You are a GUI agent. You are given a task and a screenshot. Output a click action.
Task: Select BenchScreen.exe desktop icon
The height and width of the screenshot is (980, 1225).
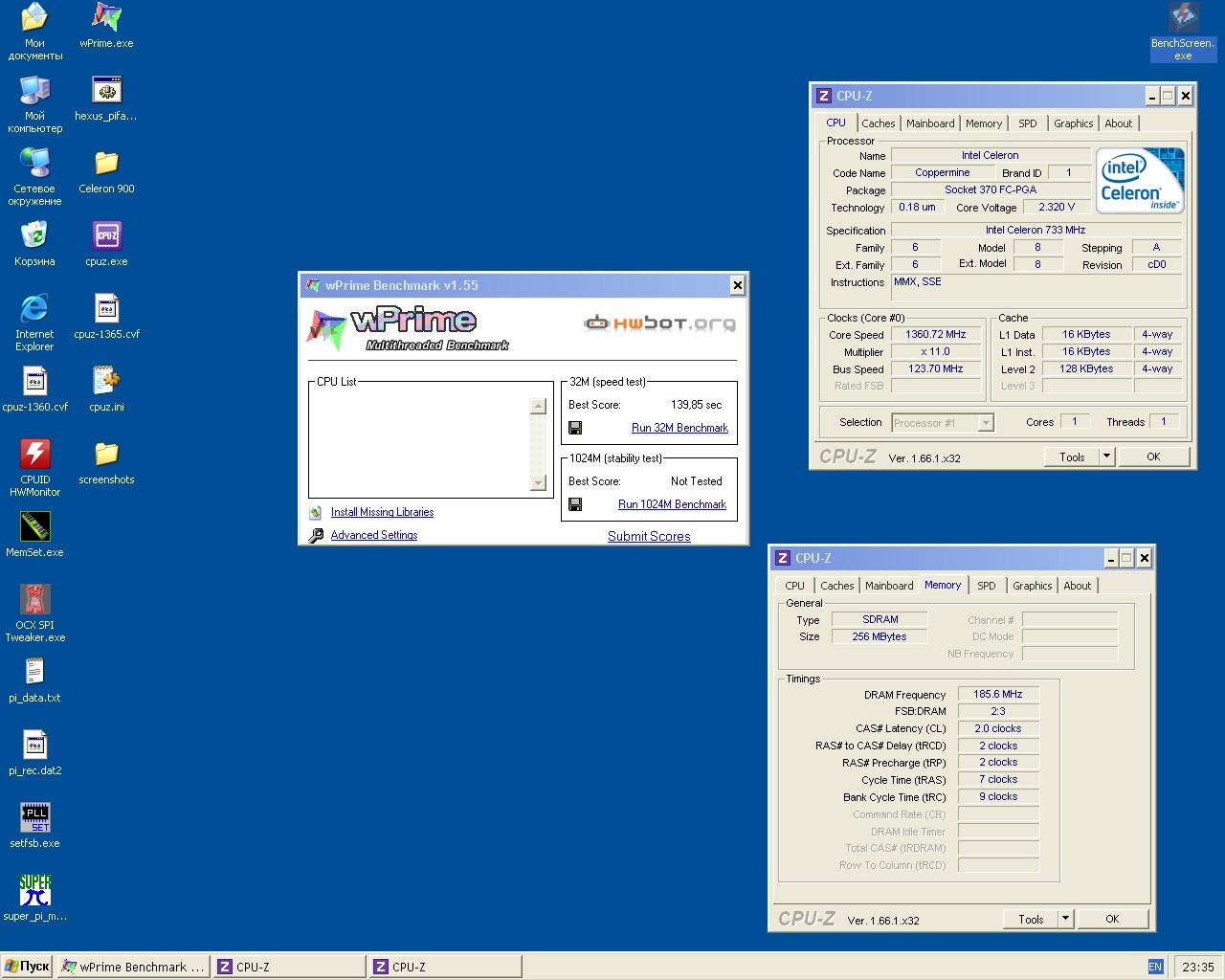pos(1183,32)
